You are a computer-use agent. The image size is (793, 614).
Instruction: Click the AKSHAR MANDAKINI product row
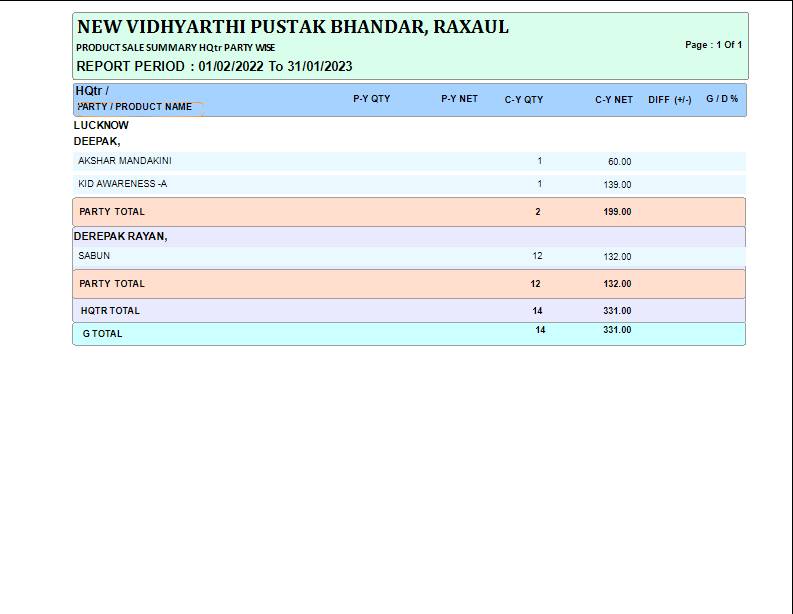point(125,161)
